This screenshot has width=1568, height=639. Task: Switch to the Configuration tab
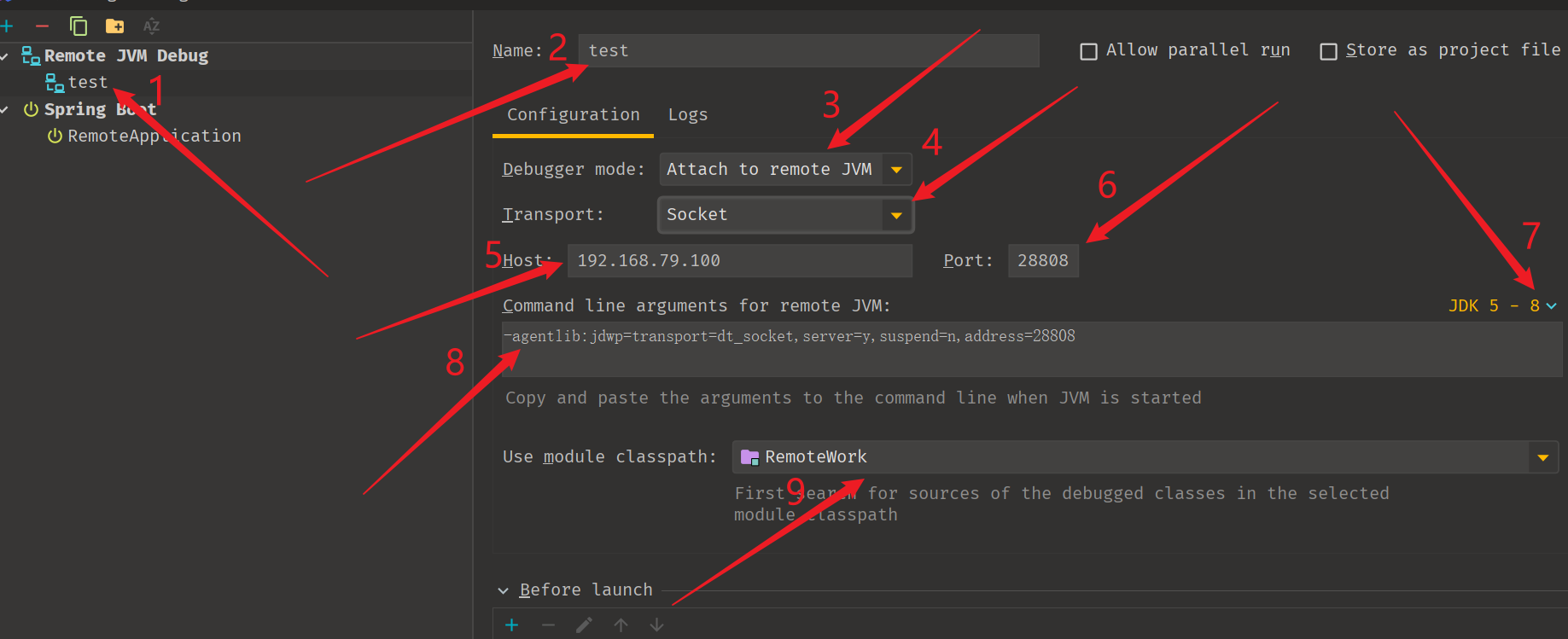pyautogui.click(x=573, y=115)
